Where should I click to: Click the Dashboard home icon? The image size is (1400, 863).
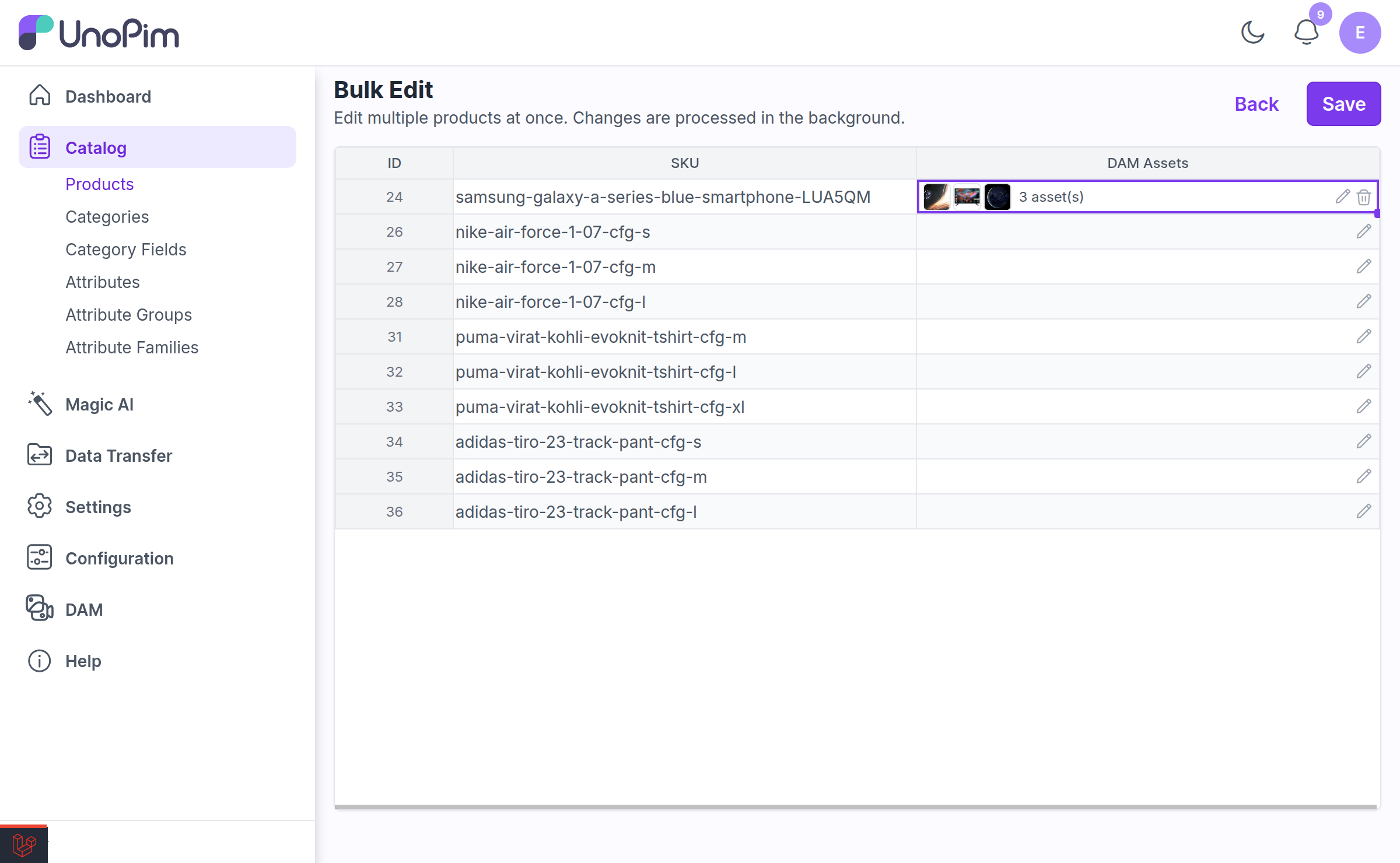[x=40, y=96]
